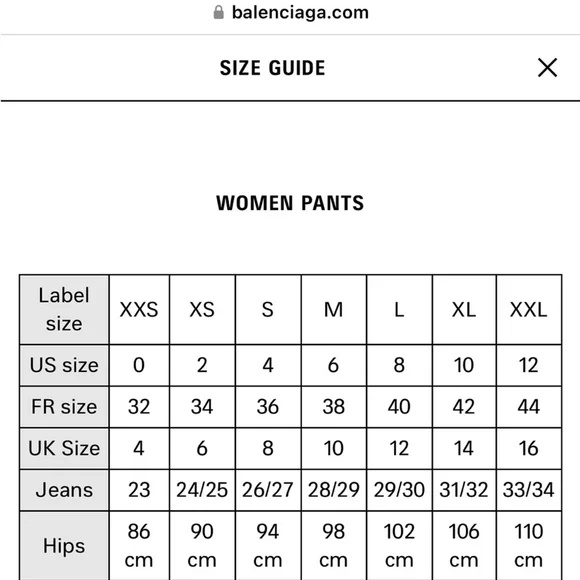Tap the lock icon beside balenciaga.com

tap(219, 12)
